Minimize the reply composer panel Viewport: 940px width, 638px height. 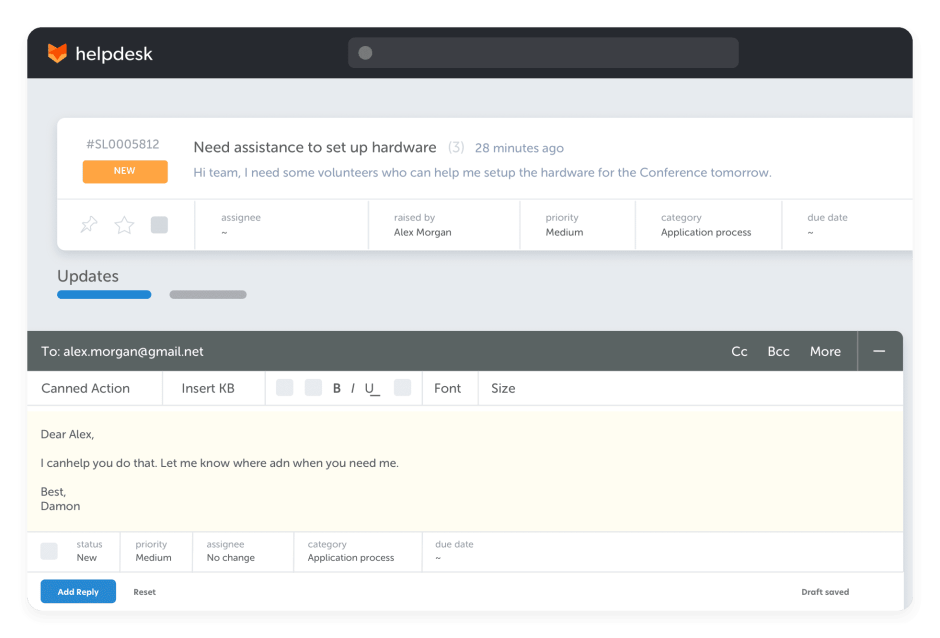[x=879, y=352]
